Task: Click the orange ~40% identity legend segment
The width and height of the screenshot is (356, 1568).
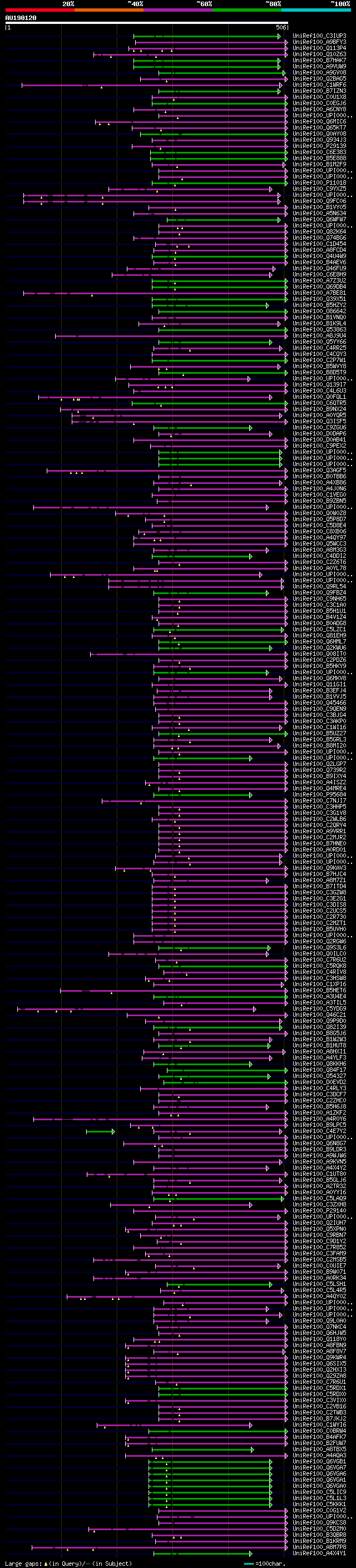Action: tap(109, 10)
